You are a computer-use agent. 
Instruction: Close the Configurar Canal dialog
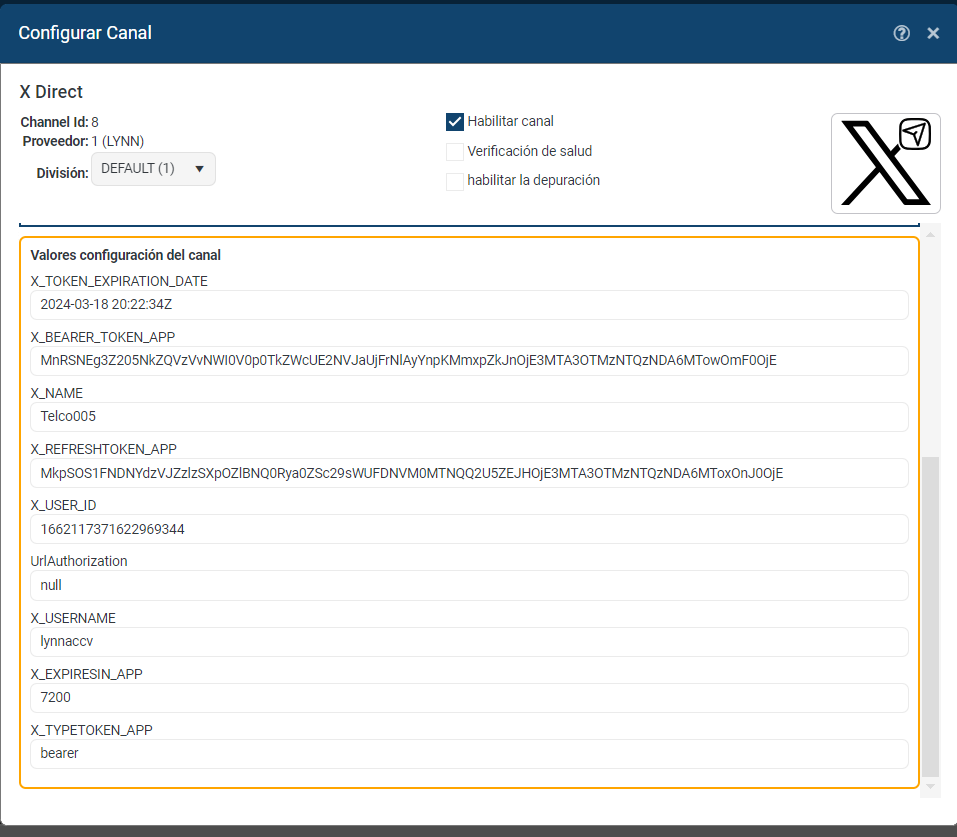[x=933, y=33]
